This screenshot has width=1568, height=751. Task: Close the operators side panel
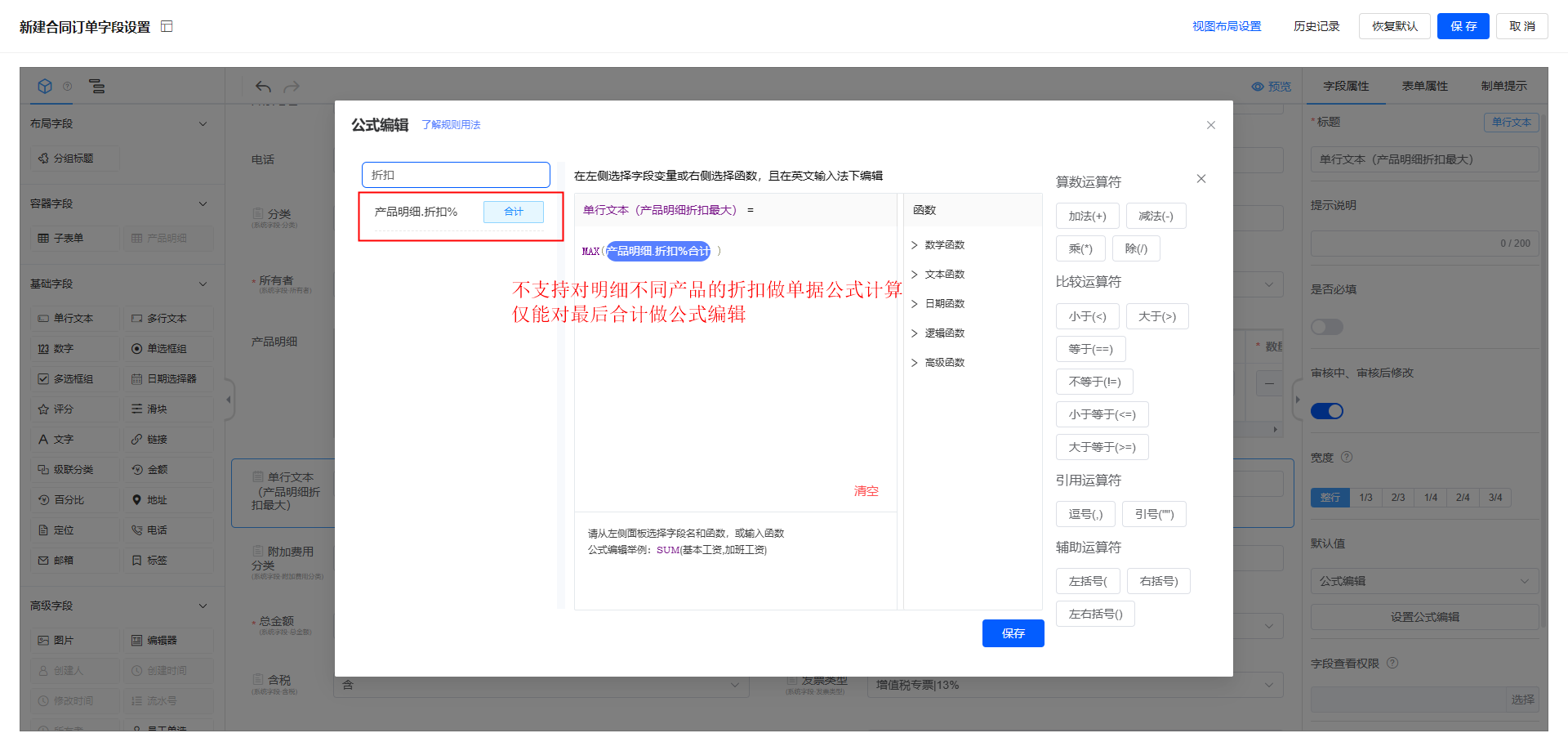1200,179
